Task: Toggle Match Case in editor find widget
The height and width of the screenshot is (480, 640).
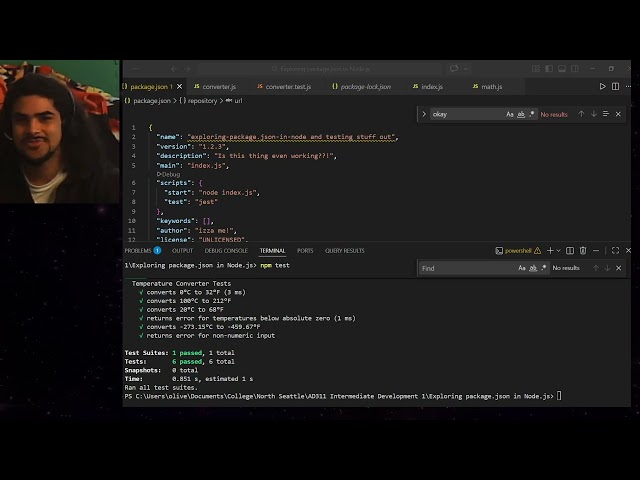Action: (510, 114)
